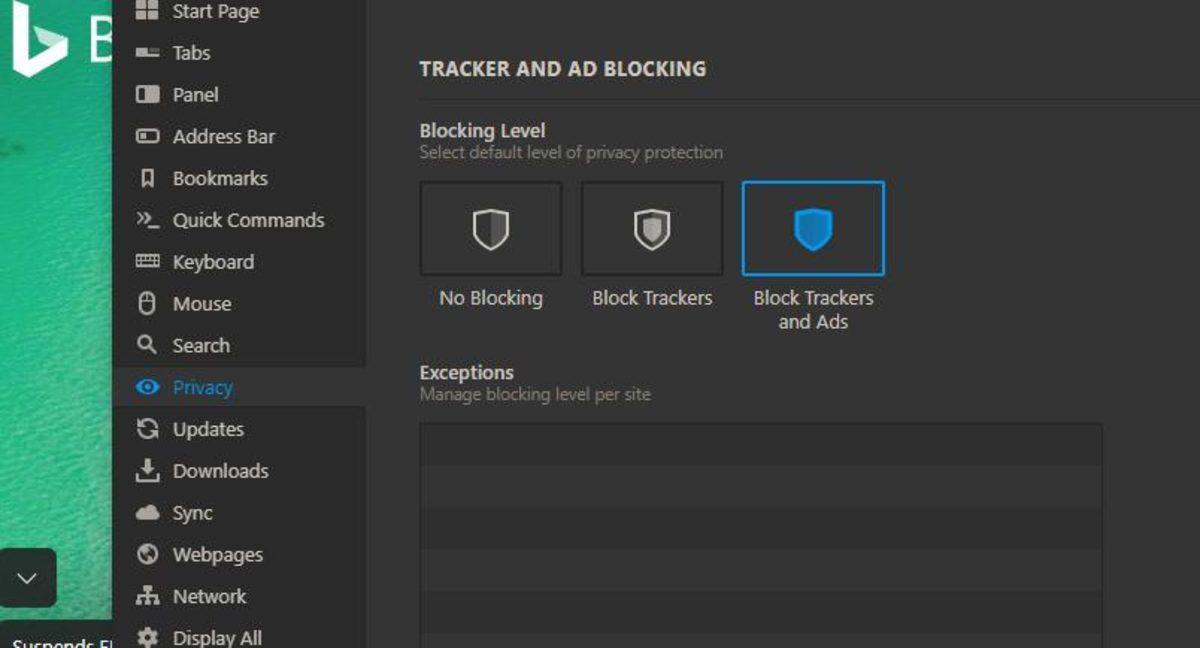1200x648 pixels.
Task: Click the Downloads arrow icon
Action: coord(148,471)
